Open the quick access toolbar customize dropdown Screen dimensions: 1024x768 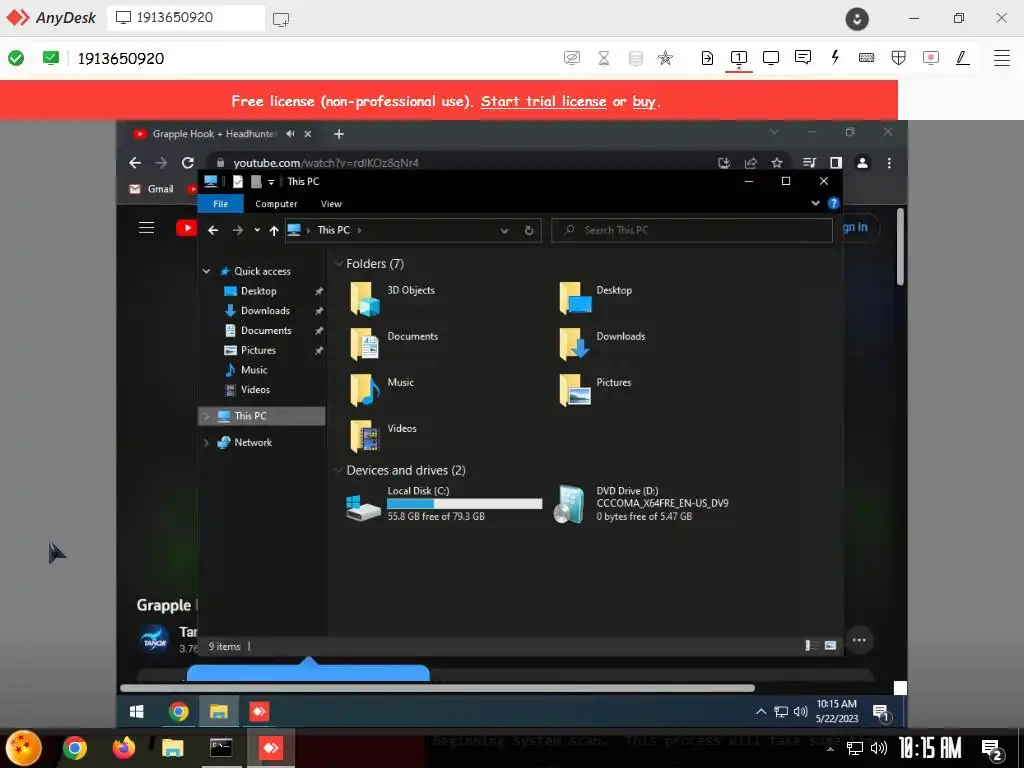pos(271,182)
